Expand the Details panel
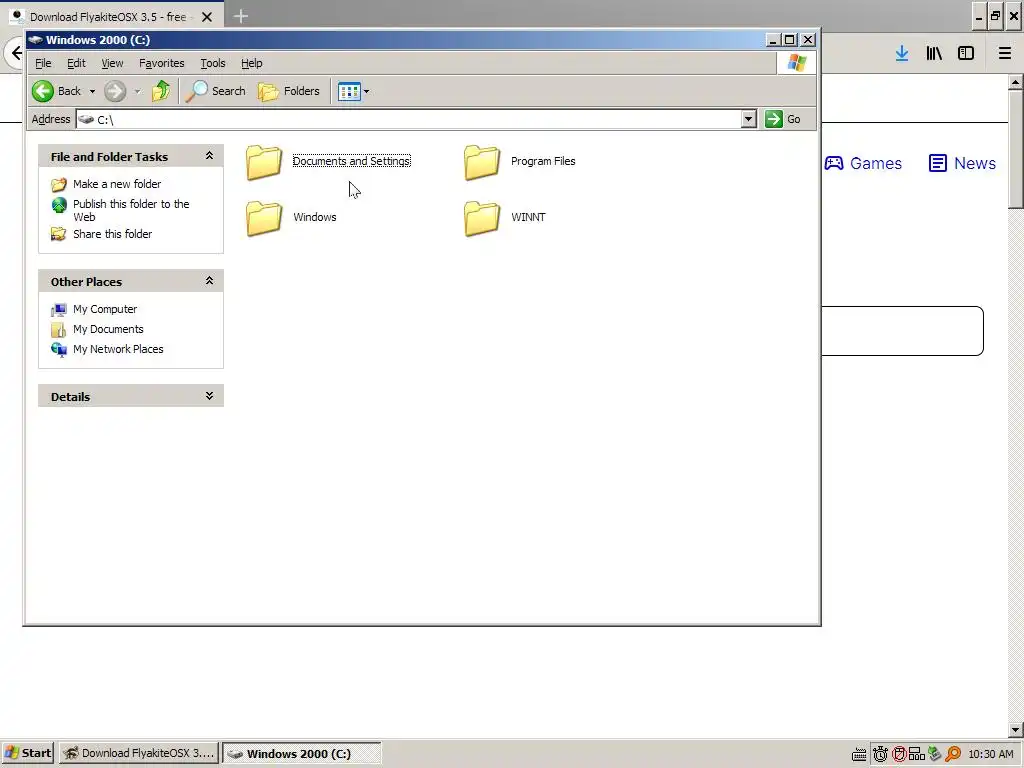Image resolution: width=1024 pixels, height=768 pixels. pos(209,396)
